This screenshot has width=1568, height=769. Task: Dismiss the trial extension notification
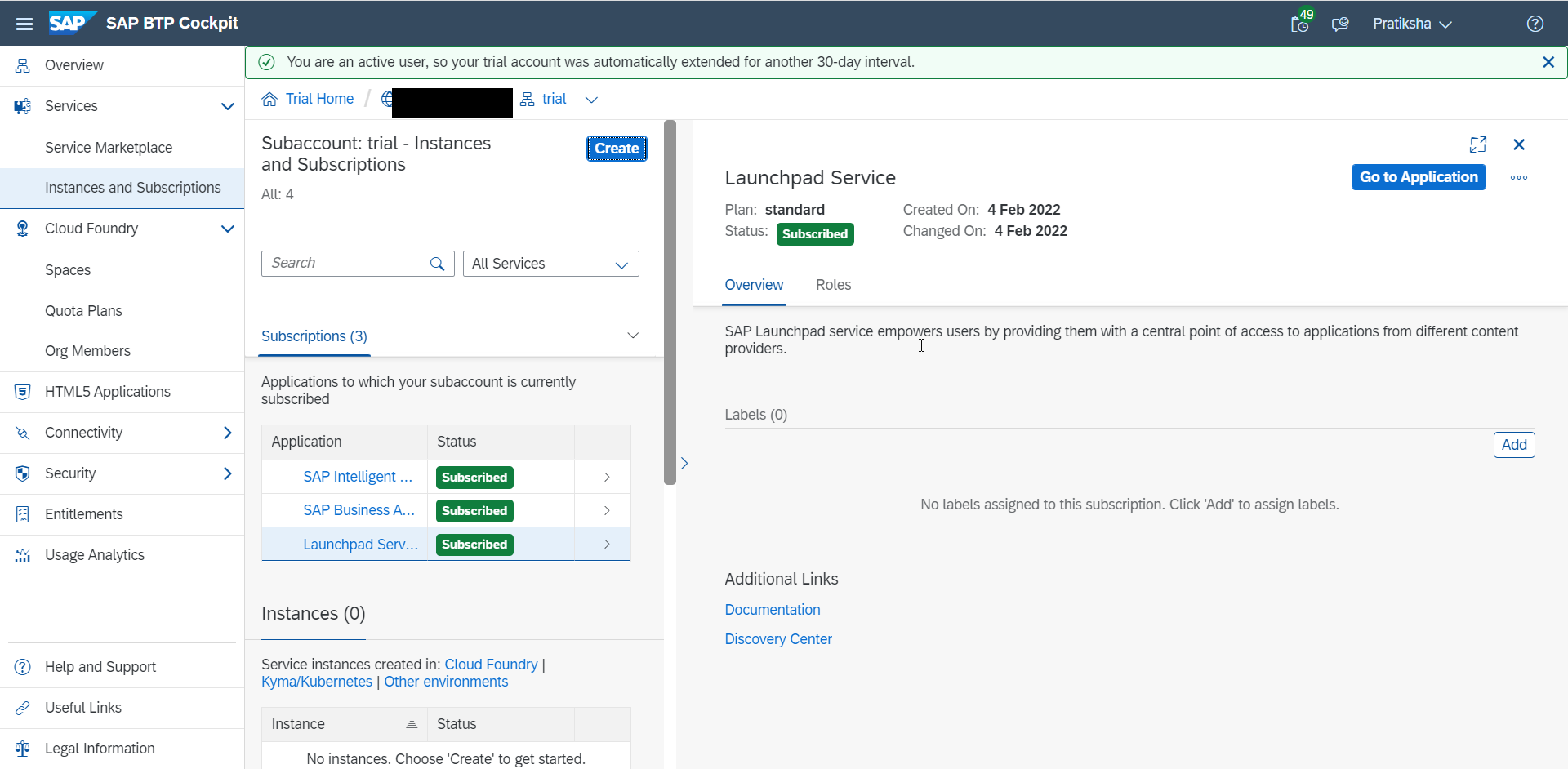(x=1548, y=62)
